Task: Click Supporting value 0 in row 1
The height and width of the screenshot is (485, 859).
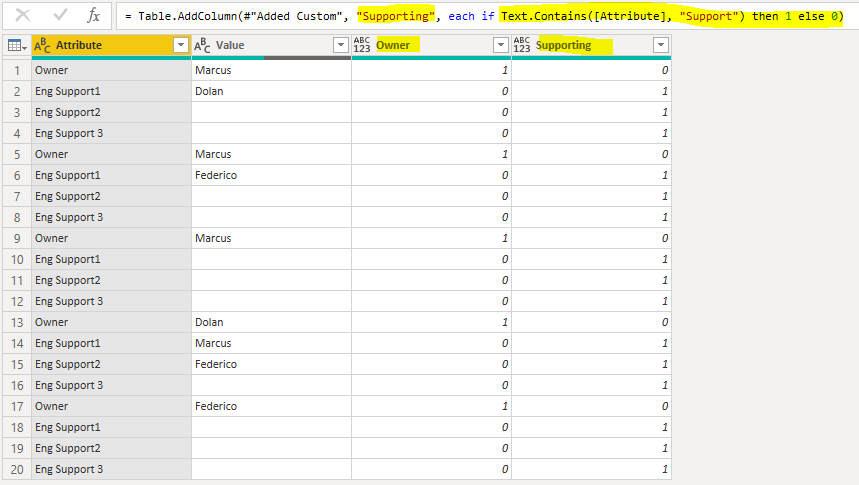Action: coord(591,70)
